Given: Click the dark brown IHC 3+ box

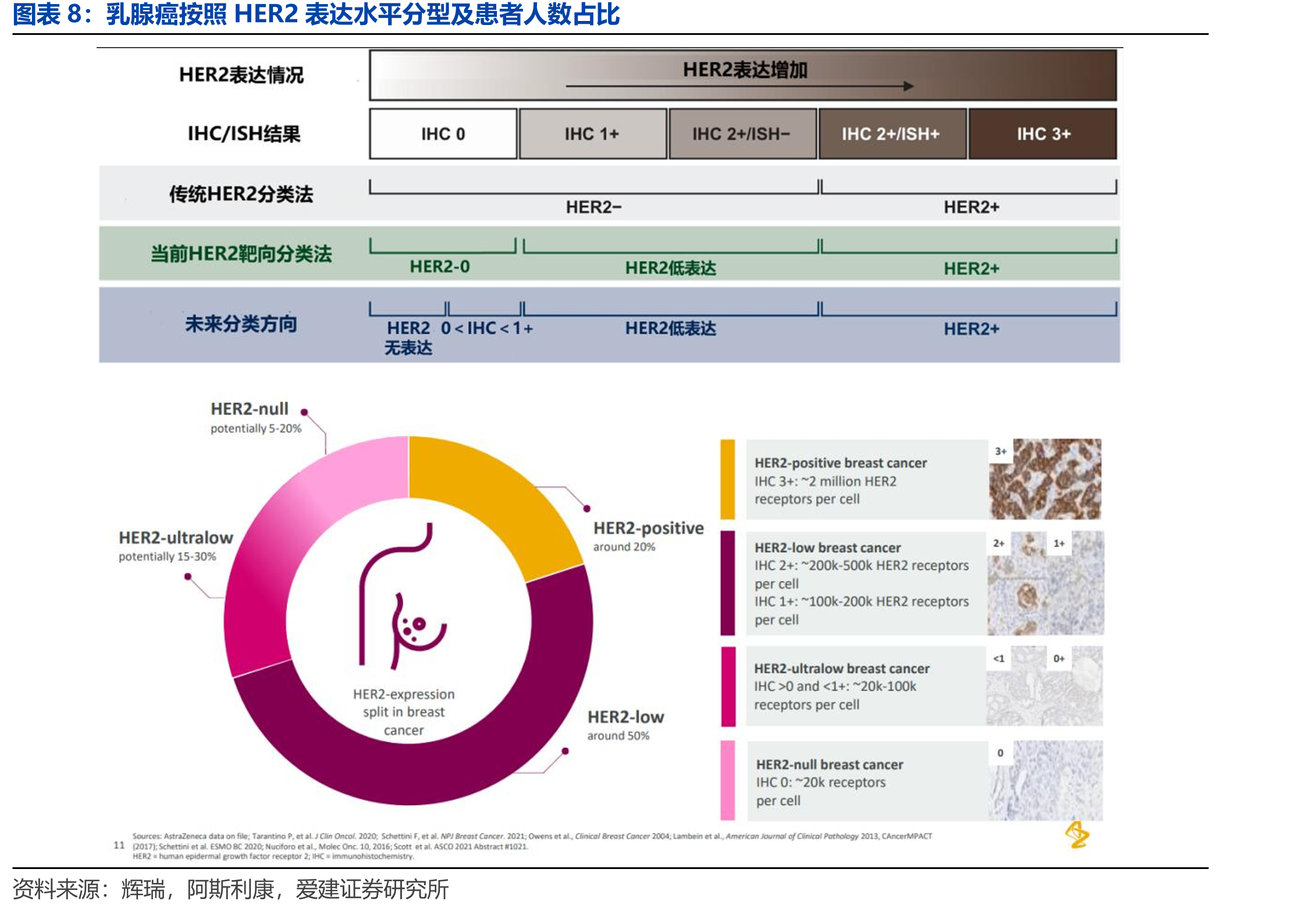Looking at the screenshot, I should [x=1043, y=134].
